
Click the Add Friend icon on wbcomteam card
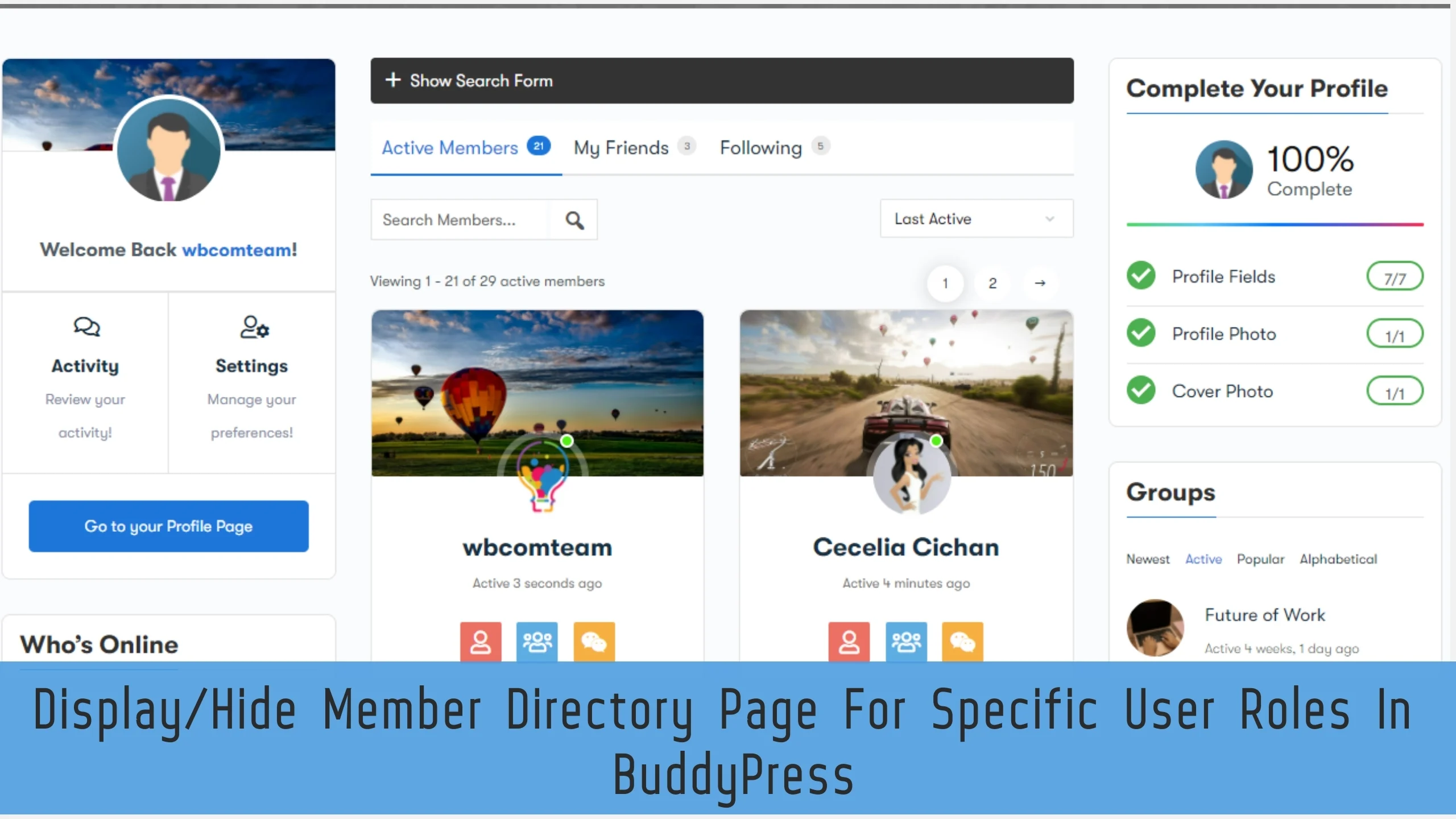(481, 641)
